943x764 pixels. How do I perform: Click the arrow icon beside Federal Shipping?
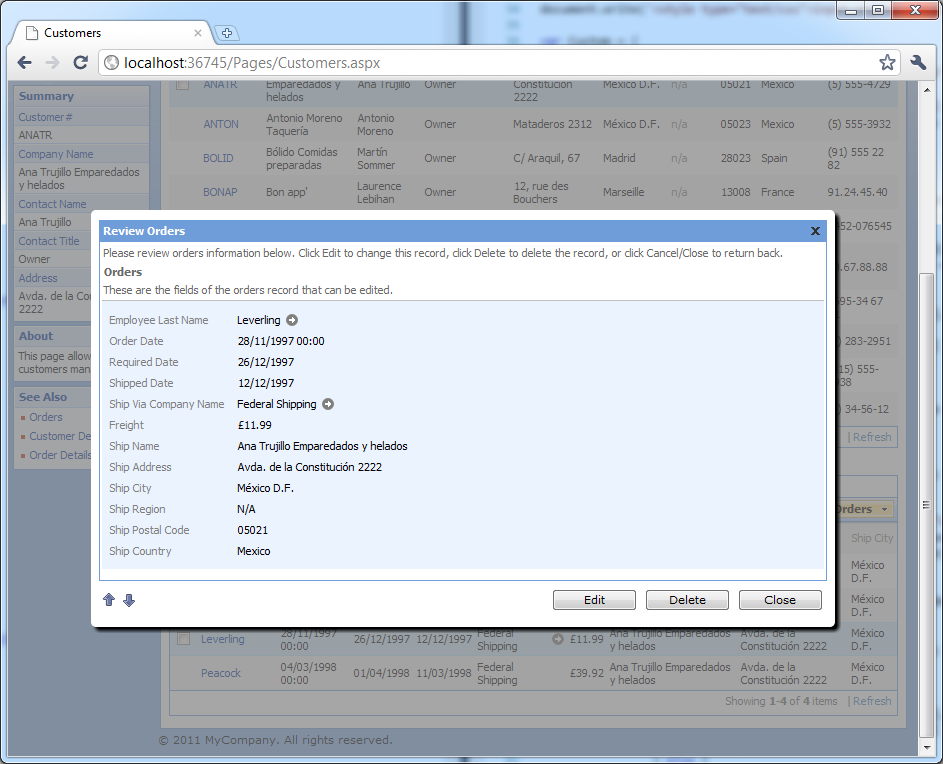point(328,404)
